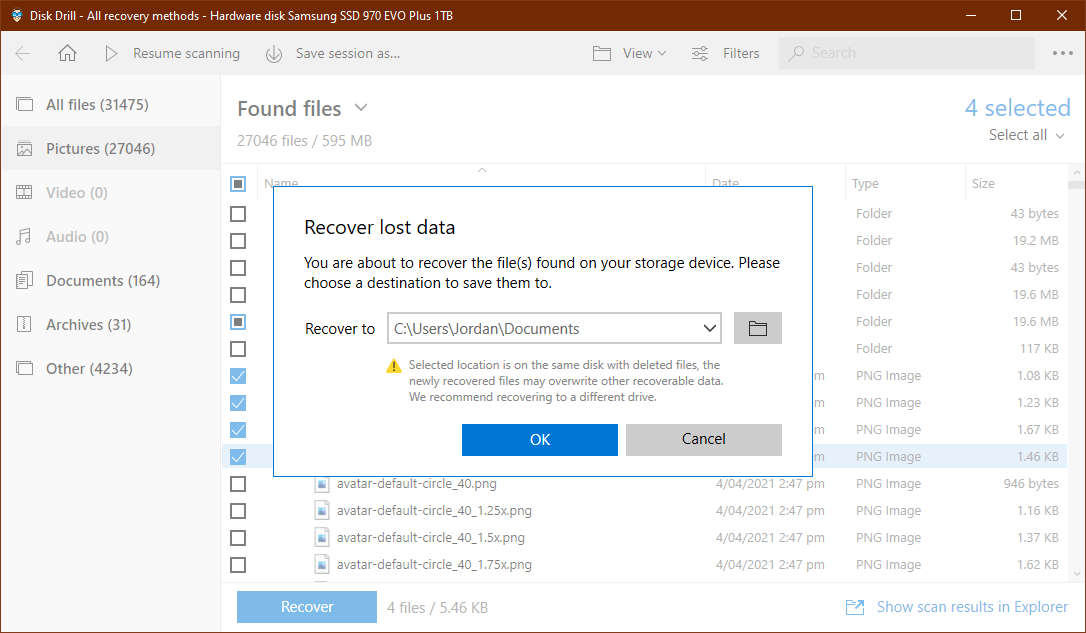The image size is (1086, 633).
Task: Expand the Found files dropdown
Action: [360, 108]
